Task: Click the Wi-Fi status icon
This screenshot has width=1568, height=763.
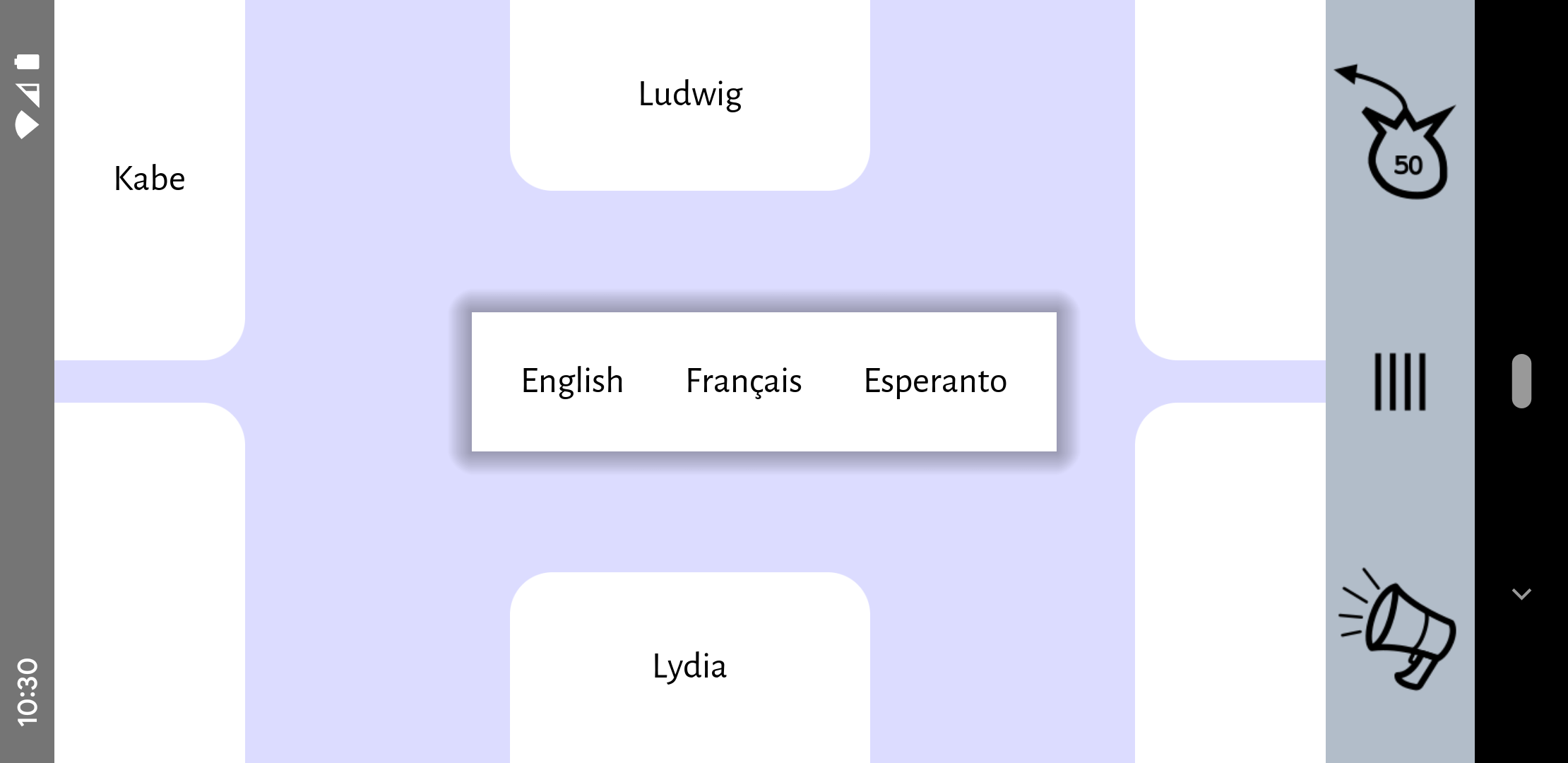Action: click(x=28, y=124)
